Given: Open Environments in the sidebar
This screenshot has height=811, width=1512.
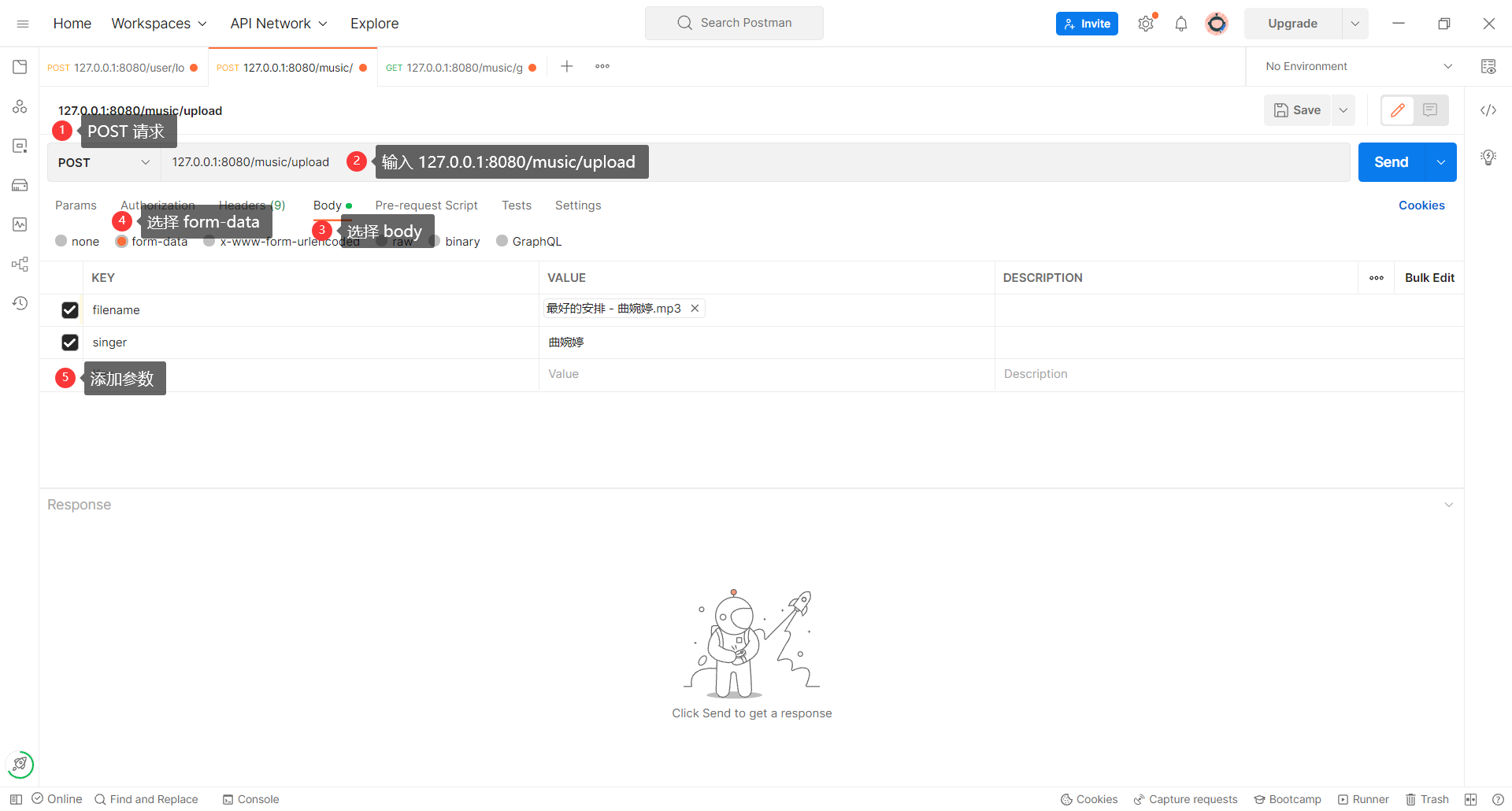Looking at the screenshot, I should [x=20, y=146].
